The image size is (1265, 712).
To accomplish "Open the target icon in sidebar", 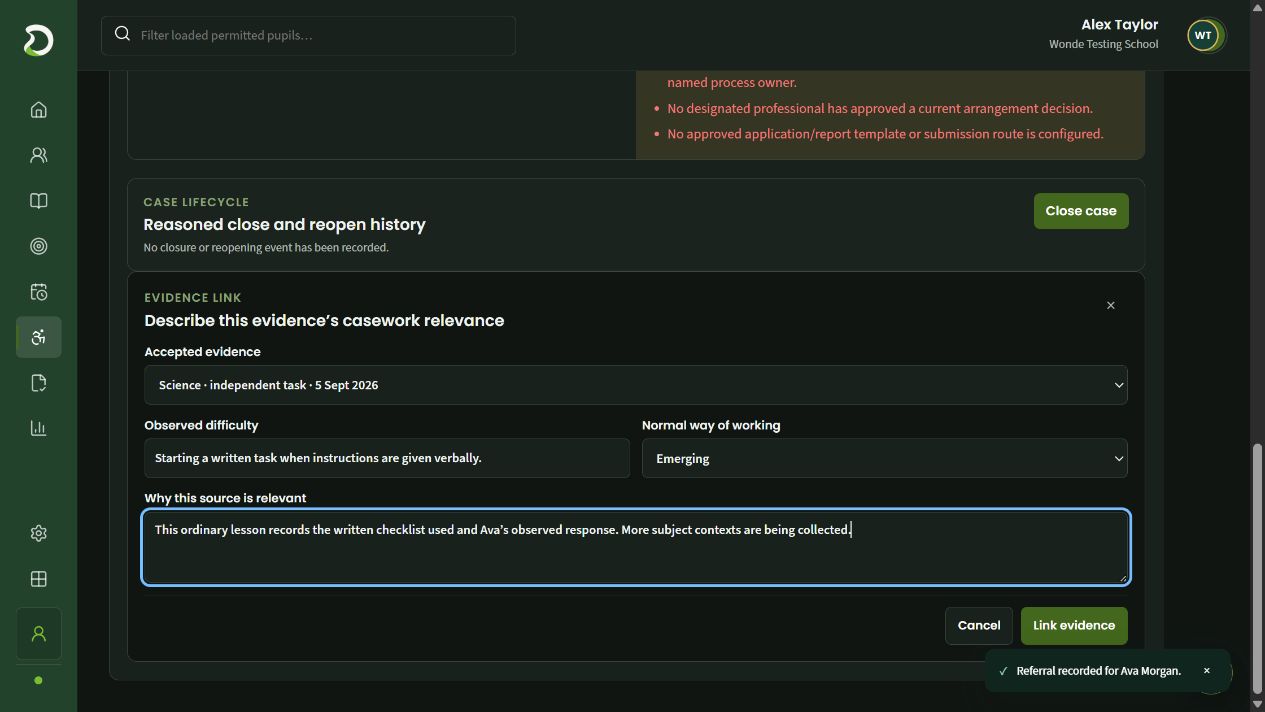I will pyautogui.click(x=39, y=246).
